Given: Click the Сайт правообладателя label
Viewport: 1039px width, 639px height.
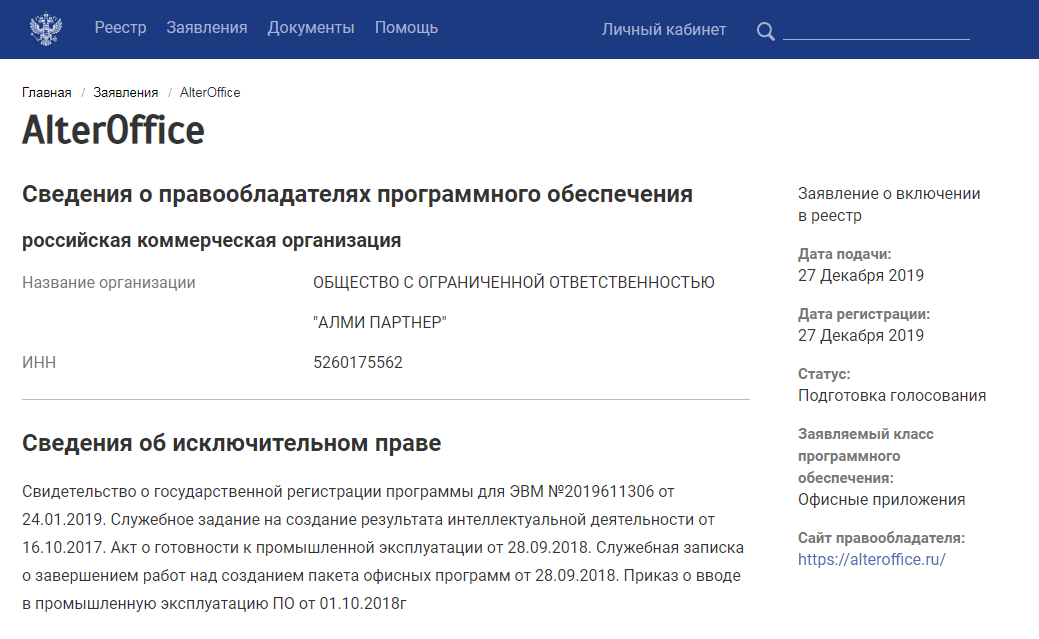Looking at the screenshot, I should (x=881, y=538).
